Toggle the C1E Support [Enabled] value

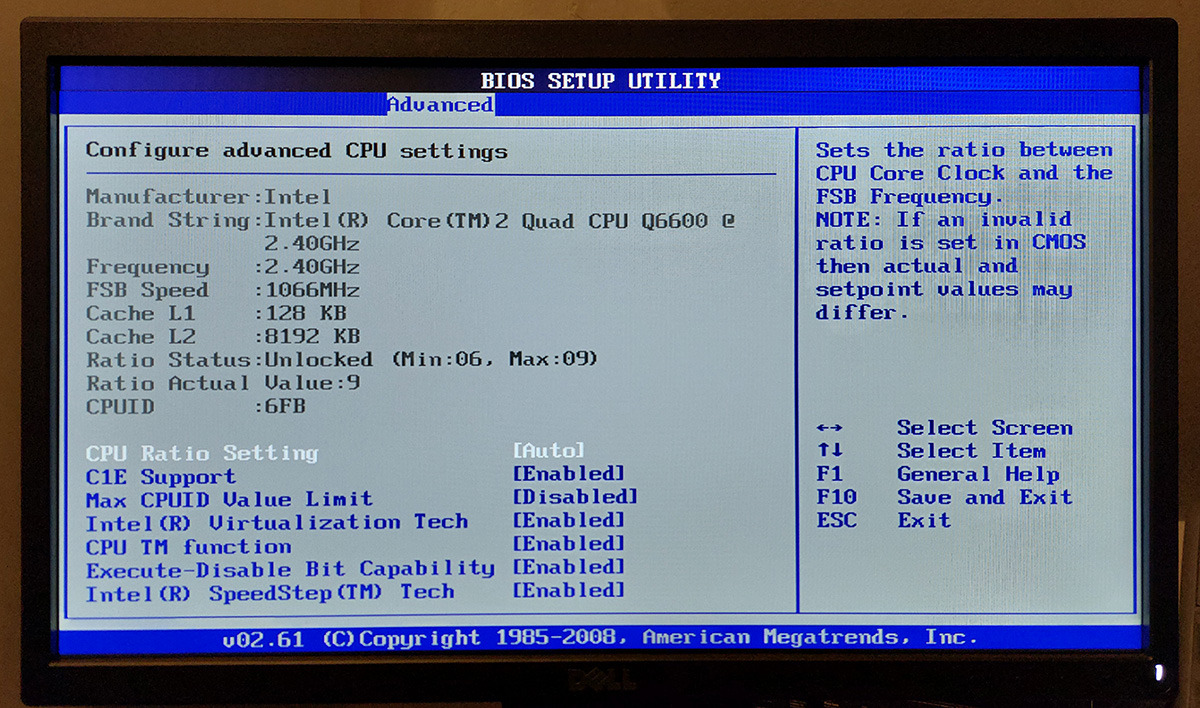568,474
